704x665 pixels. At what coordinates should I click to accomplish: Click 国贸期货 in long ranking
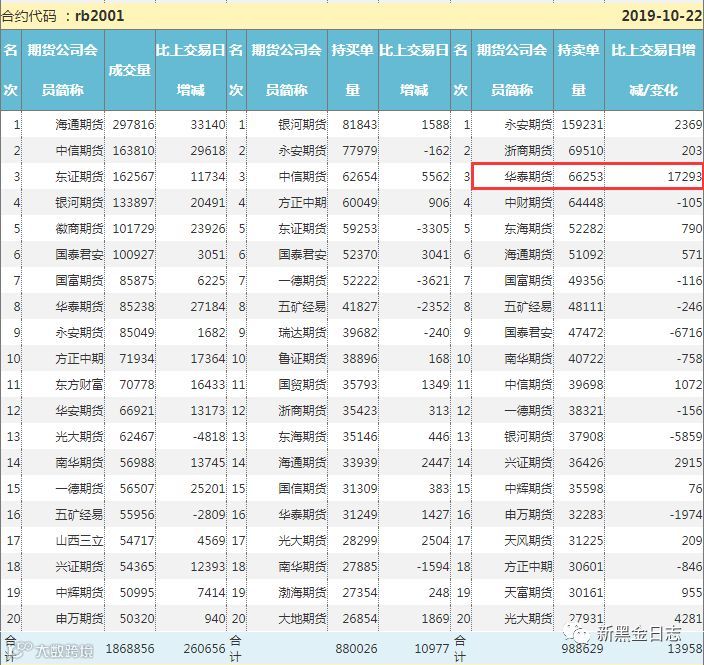click(x=302, y=385)
